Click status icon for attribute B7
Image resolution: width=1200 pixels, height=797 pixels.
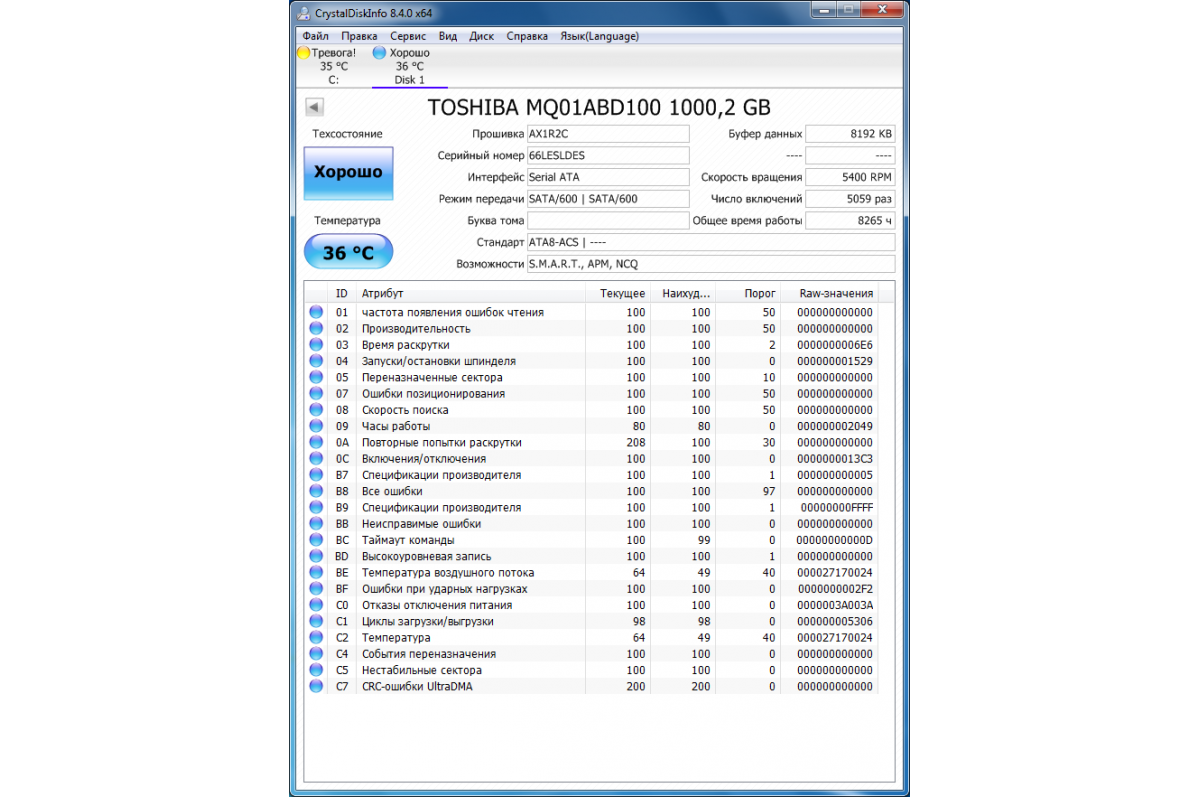pos(316,475)
